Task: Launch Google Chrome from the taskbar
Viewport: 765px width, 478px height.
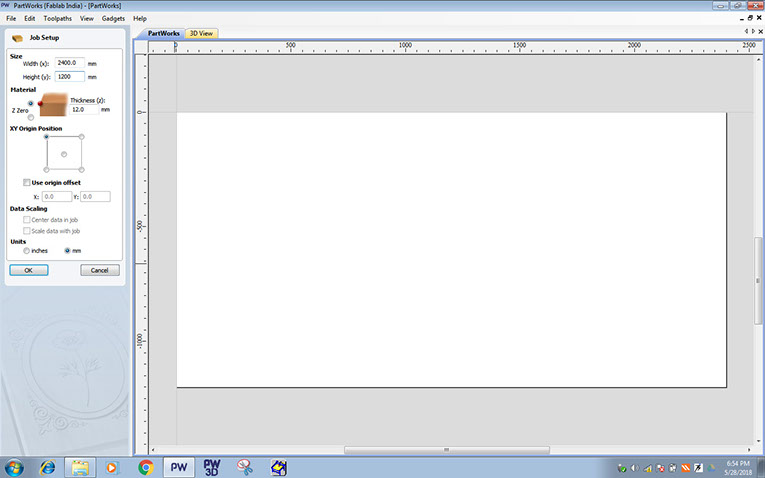Action: [x=145, y=467]
